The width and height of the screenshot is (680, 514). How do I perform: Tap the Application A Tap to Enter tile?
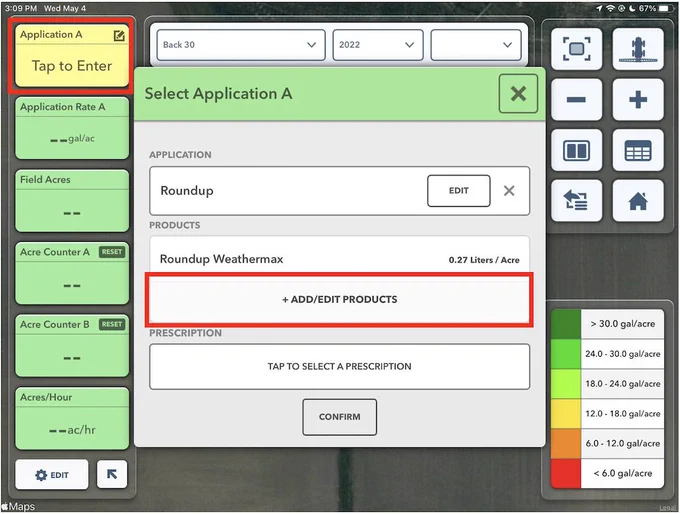point(72,56)
